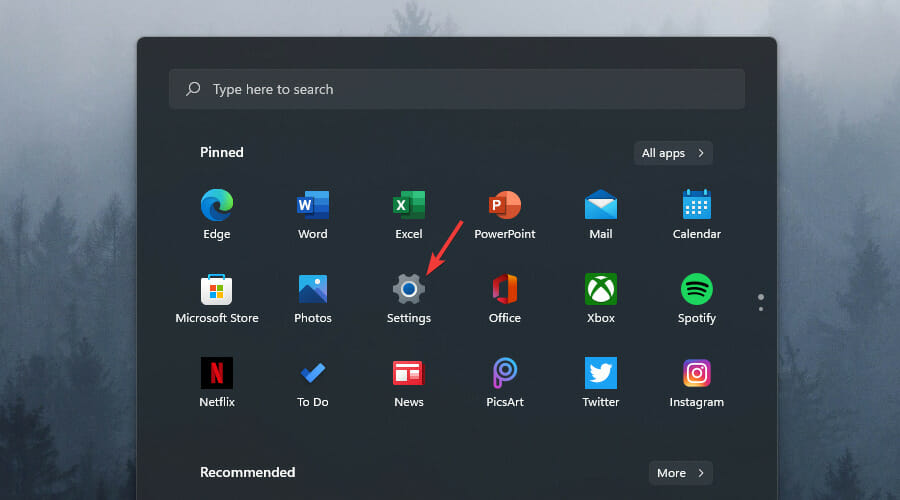Open the News app
This screenshot has width=900, height=500.
409,374
